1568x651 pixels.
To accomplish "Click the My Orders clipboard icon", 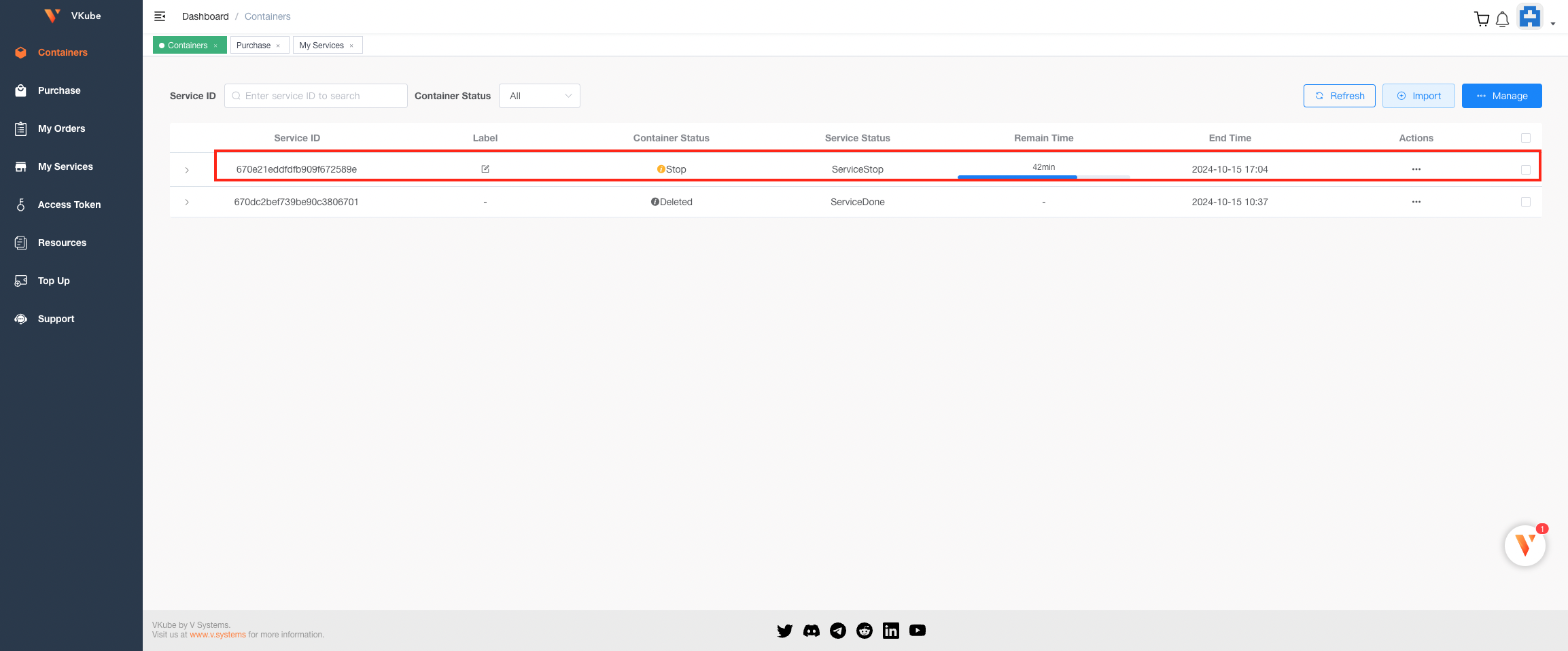I will coord(21,128).
